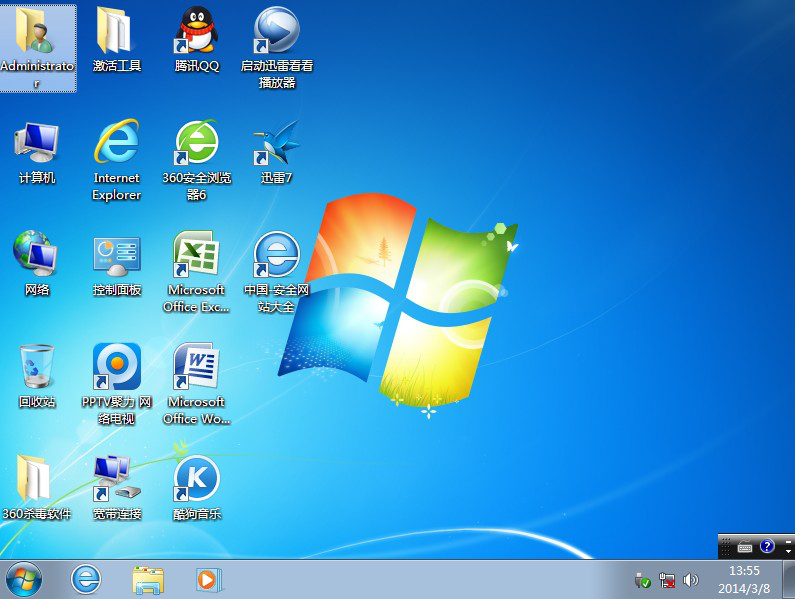
Task: Click the Windows Start button
Action: click(24, 579)
